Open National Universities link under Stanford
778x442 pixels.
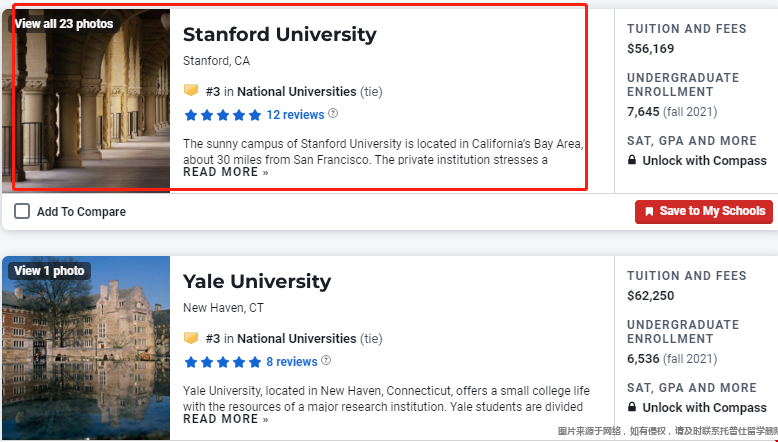(296, 91)
